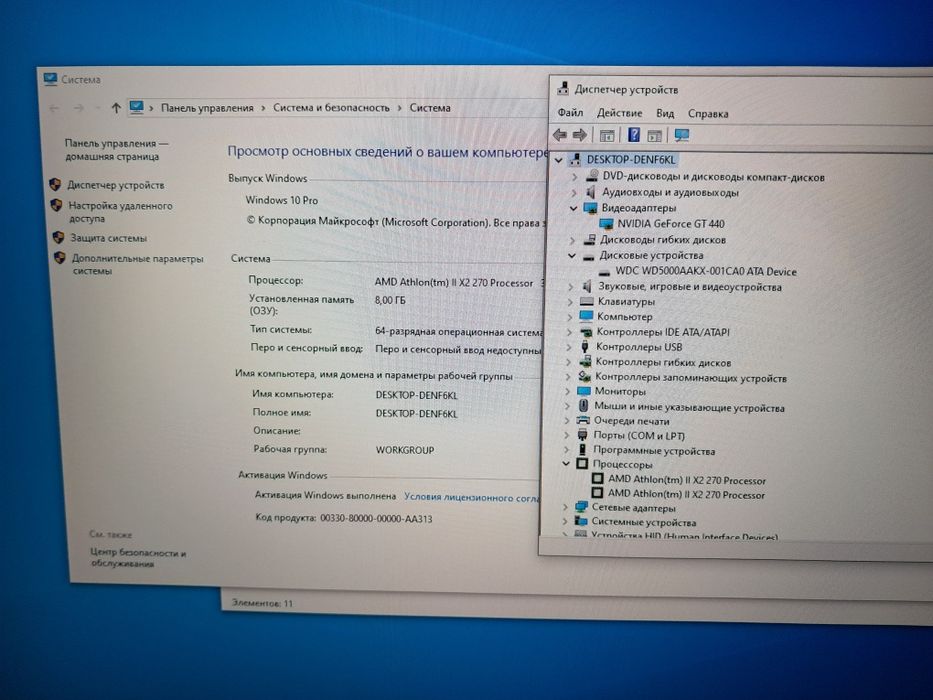Click product code 00330-80000-00000-AA313

pos(376,518)
